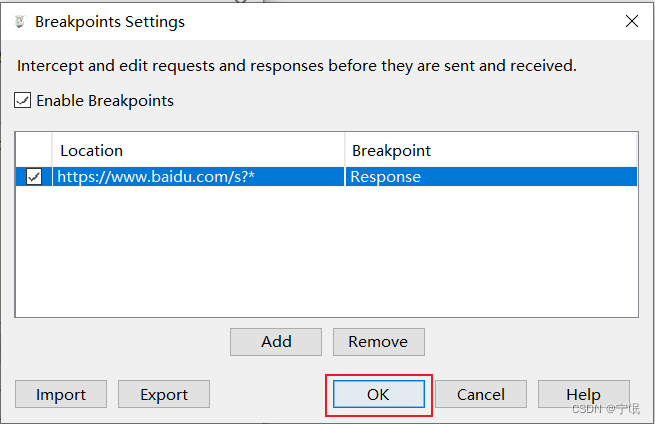Cancel the breakpoints dialog

click(481, 394)
